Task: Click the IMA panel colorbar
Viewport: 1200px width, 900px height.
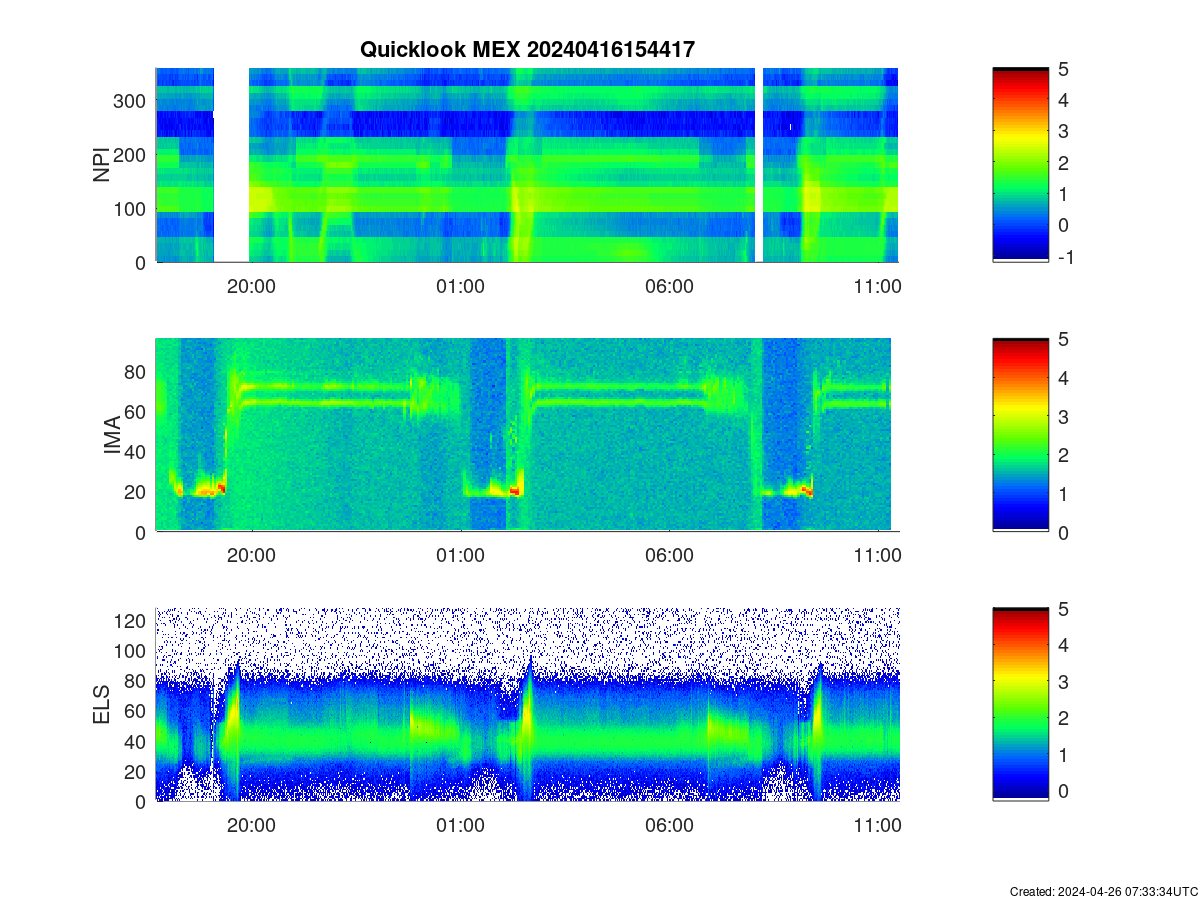Action: [1020, 435]
